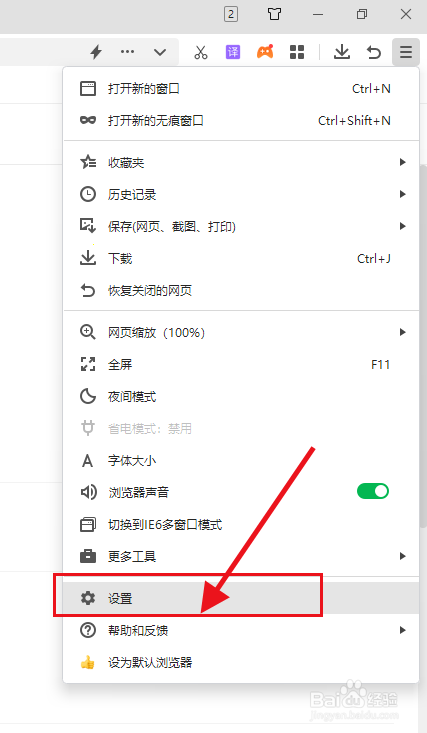
Task: Open 网页缩放 (100%) zoom control
Action: click(x=241, y=332)
